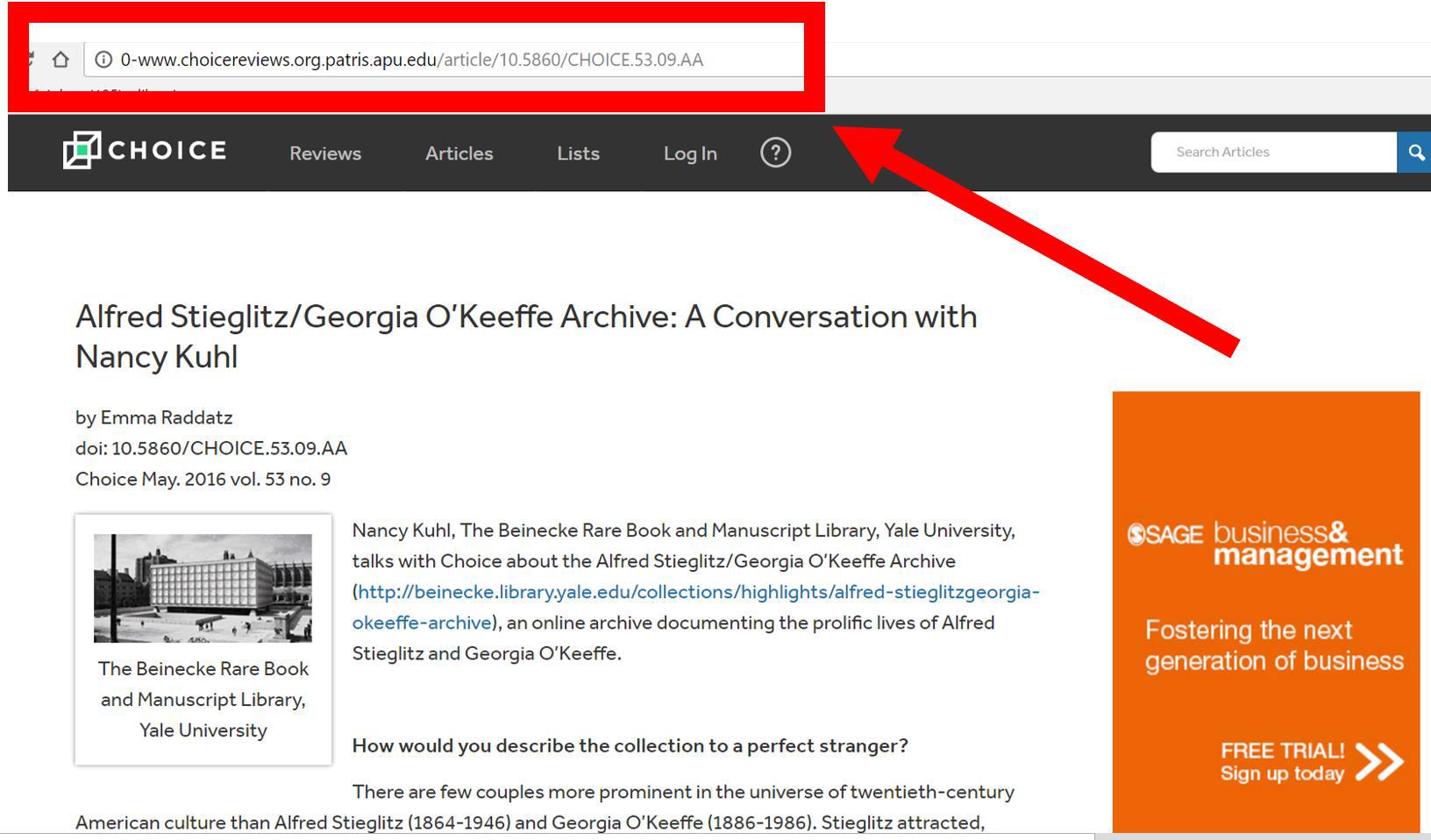The width and height of the screenshot is (1431, 840).
Task: Click the question about perfect stranger heading
Action: click(x=630, y=746)
